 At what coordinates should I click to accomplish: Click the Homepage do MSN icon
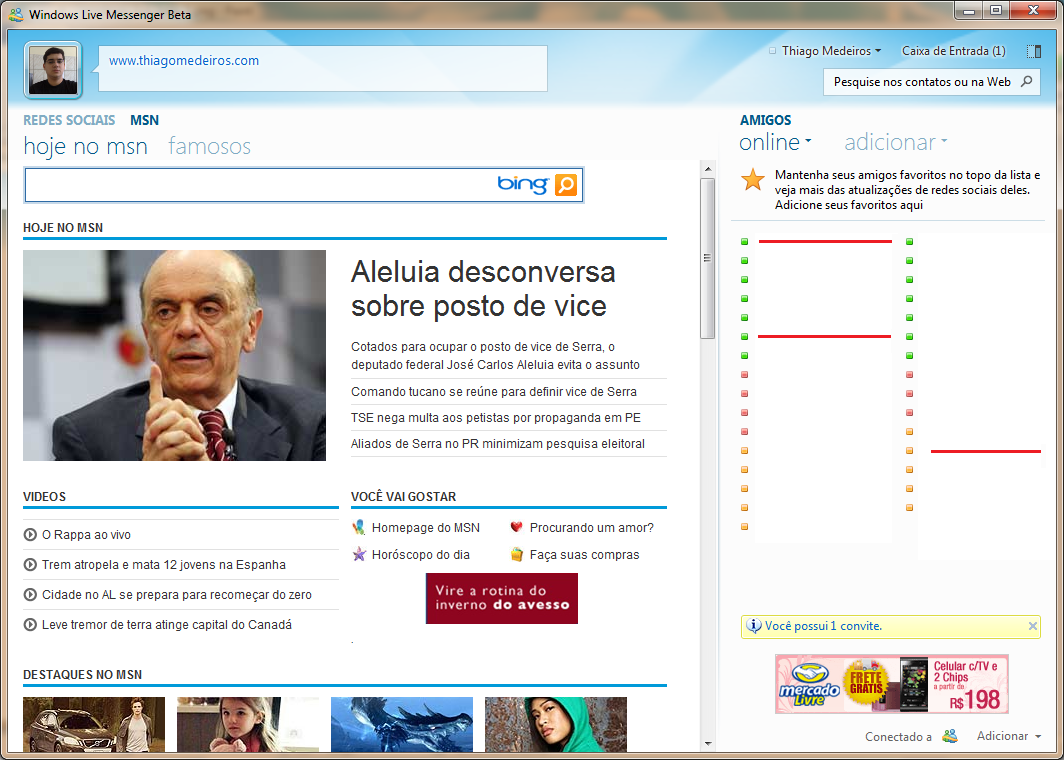pyautogui.click(x=359, y=527)
